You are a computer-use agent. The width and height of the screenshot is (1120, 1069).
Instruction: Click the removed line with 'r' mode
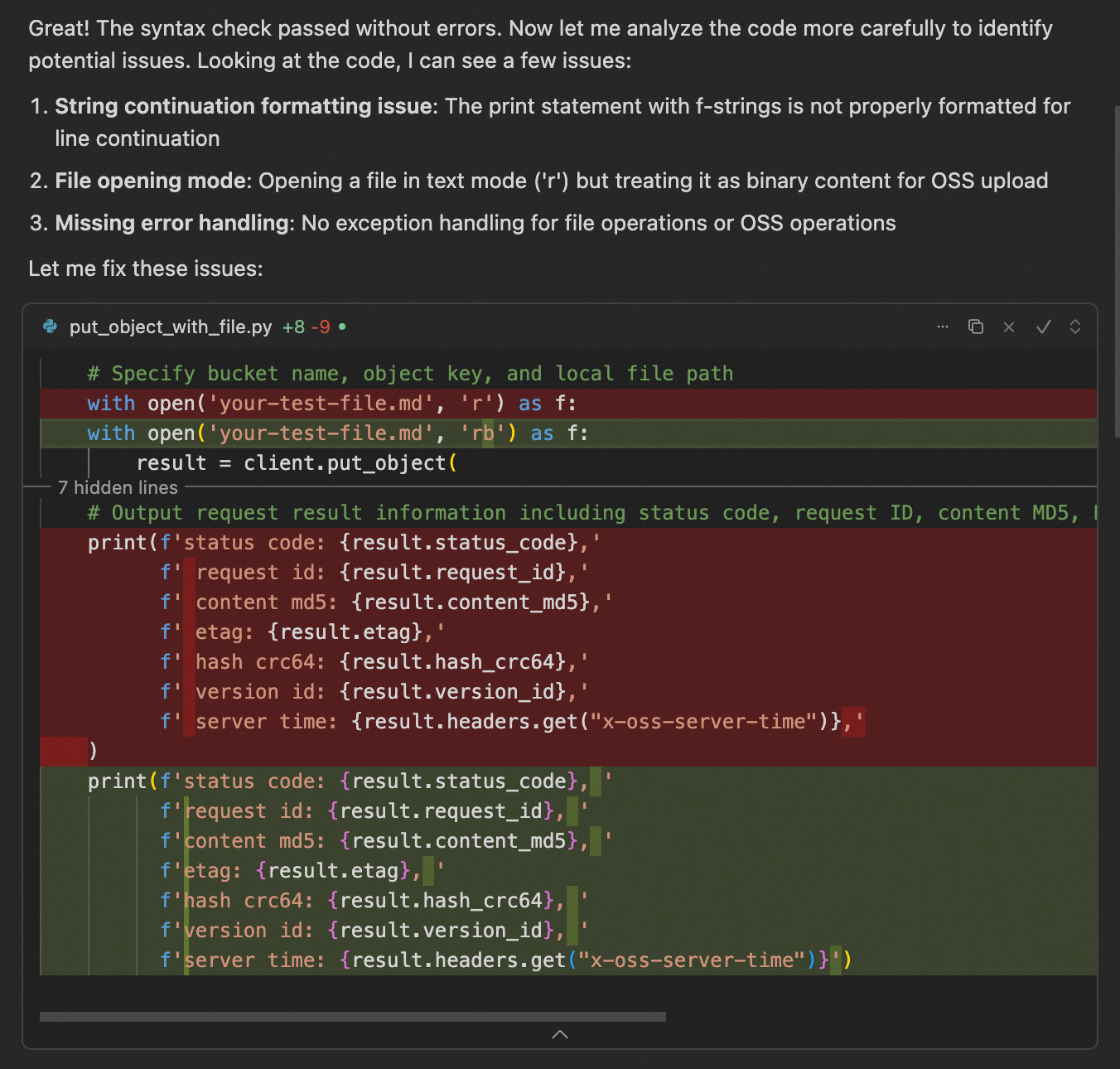point(568,404)
